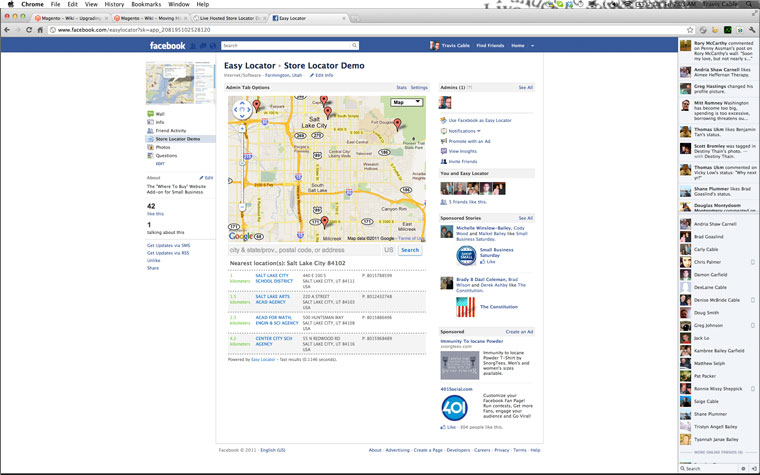
Task: Zoom in on the map with plus button
Action: pyautogui.click(x=242, y=129)
